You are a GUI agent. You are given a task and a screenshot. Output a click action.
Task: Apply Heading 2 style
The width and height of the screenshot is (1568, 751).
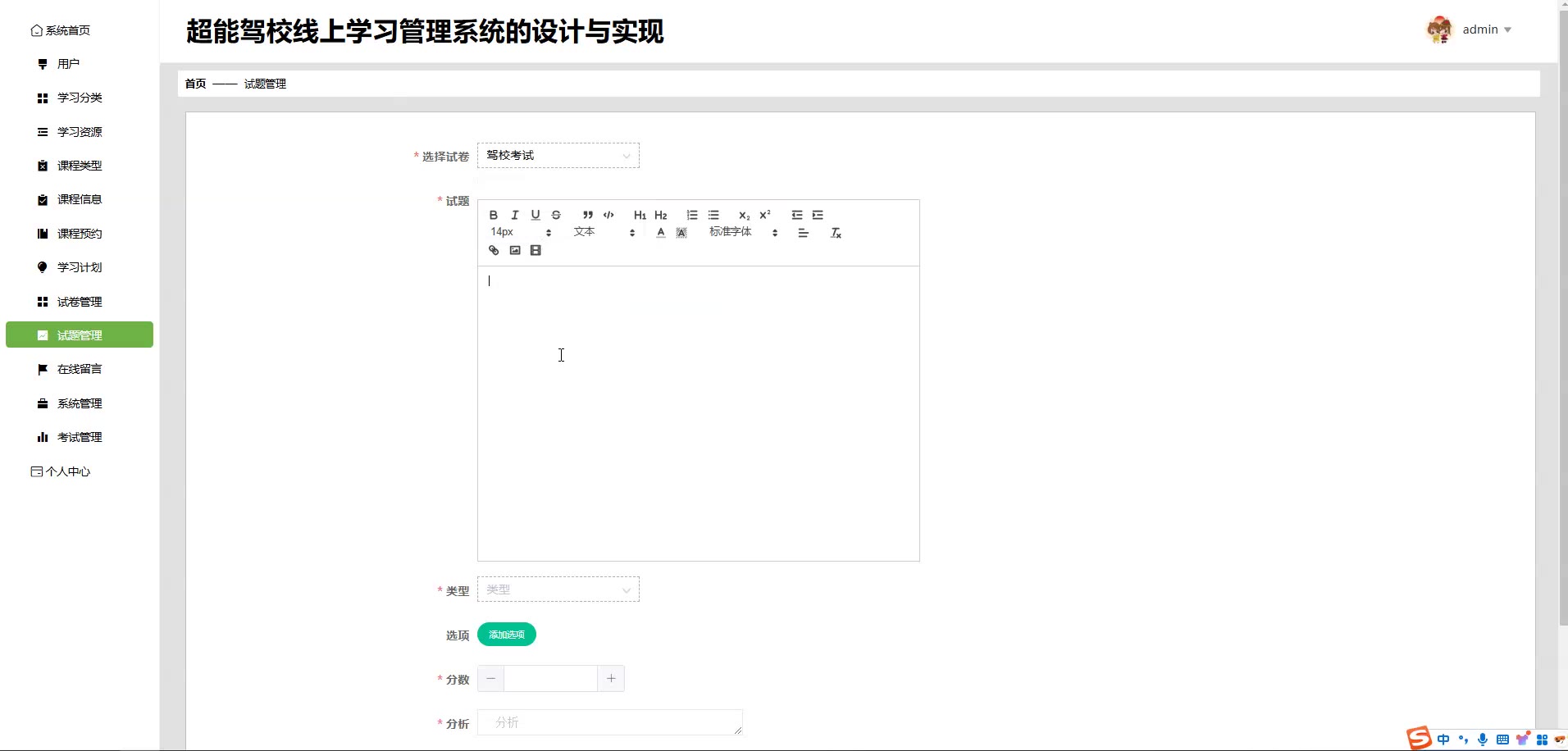pos(661,215)
